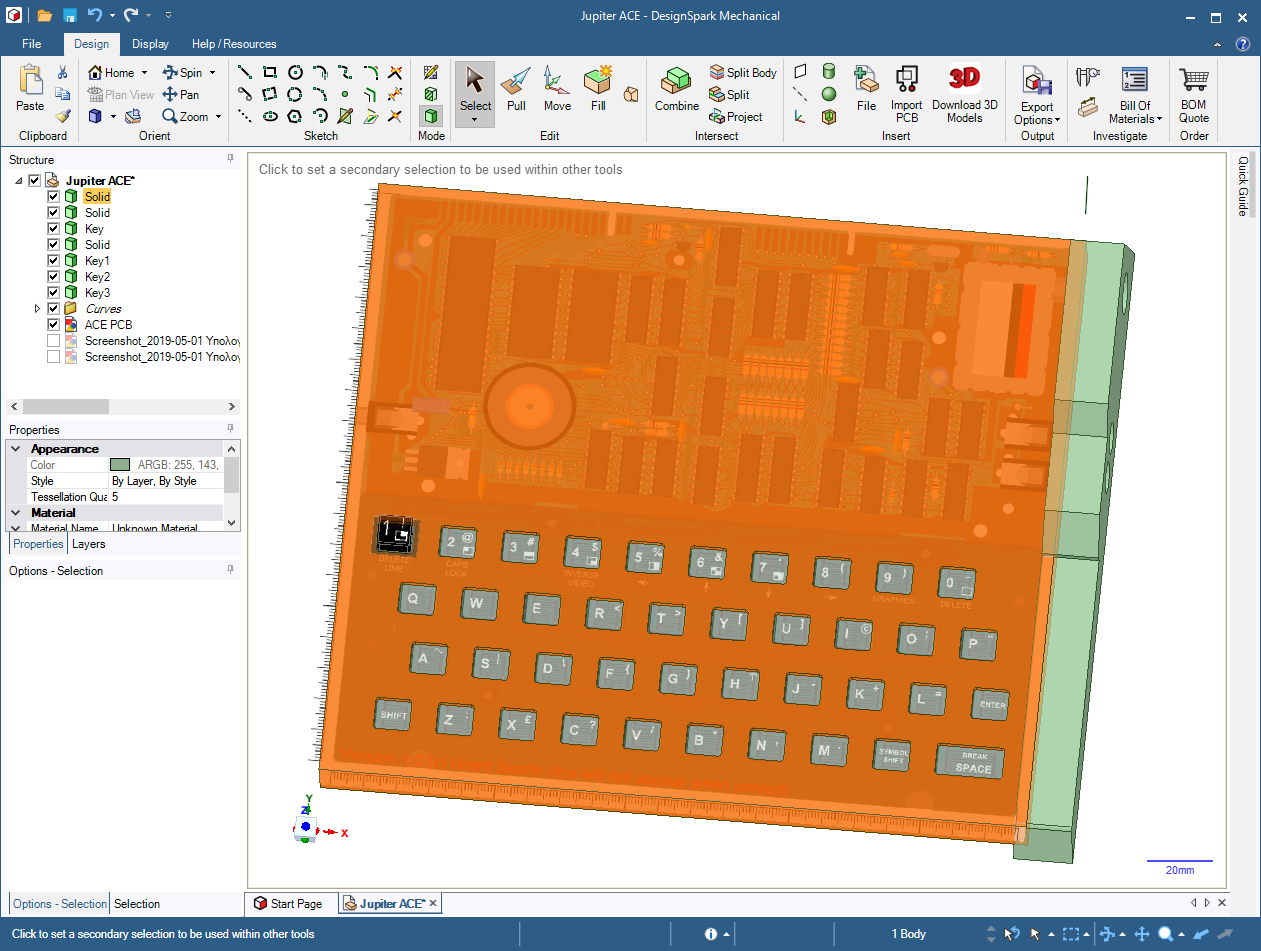Open the File menu
Image resolution: width=1261 pixels, height=951 pixels.
pos(31,44)
